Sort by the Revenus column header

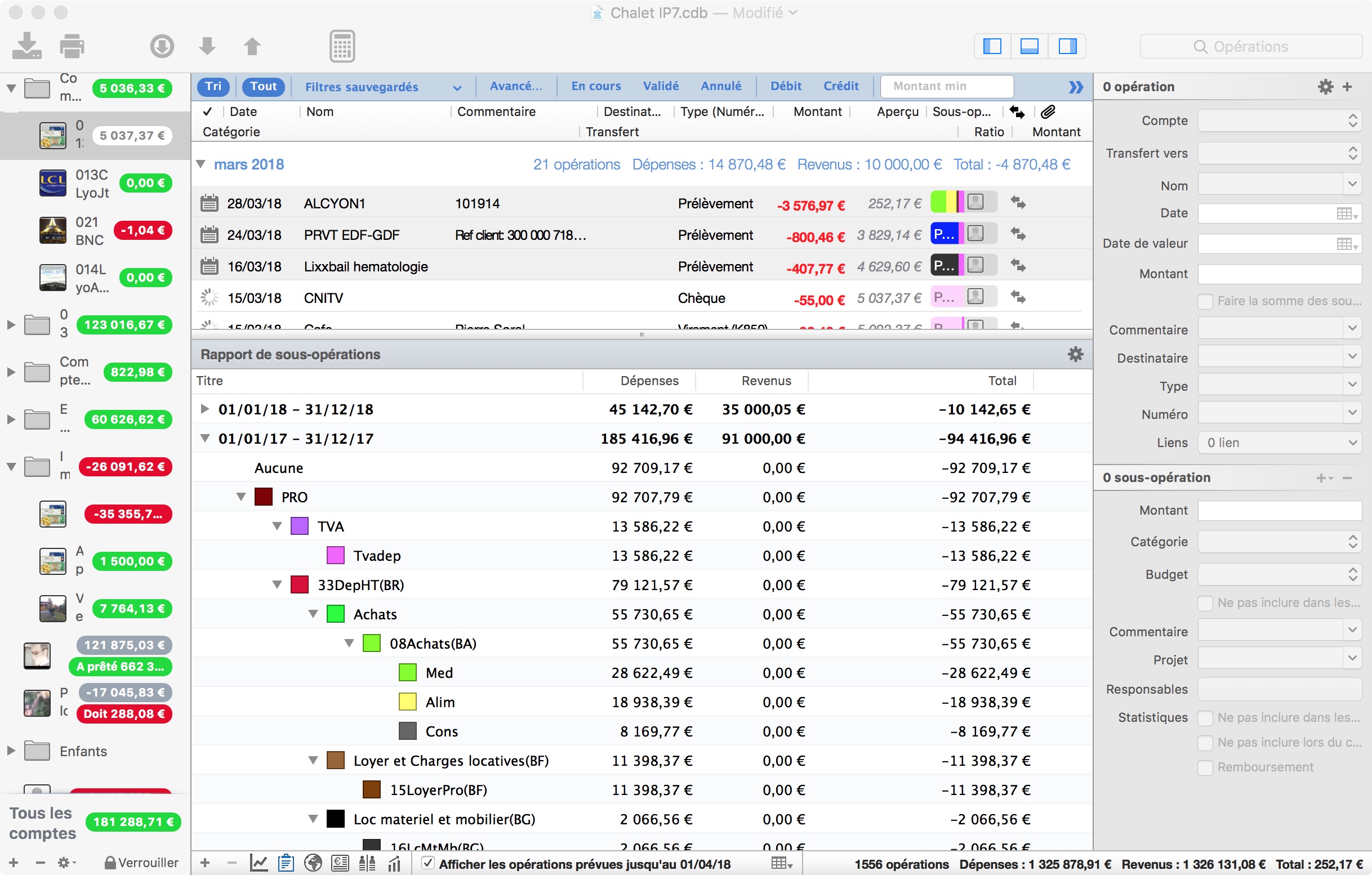tap(766, 381)
